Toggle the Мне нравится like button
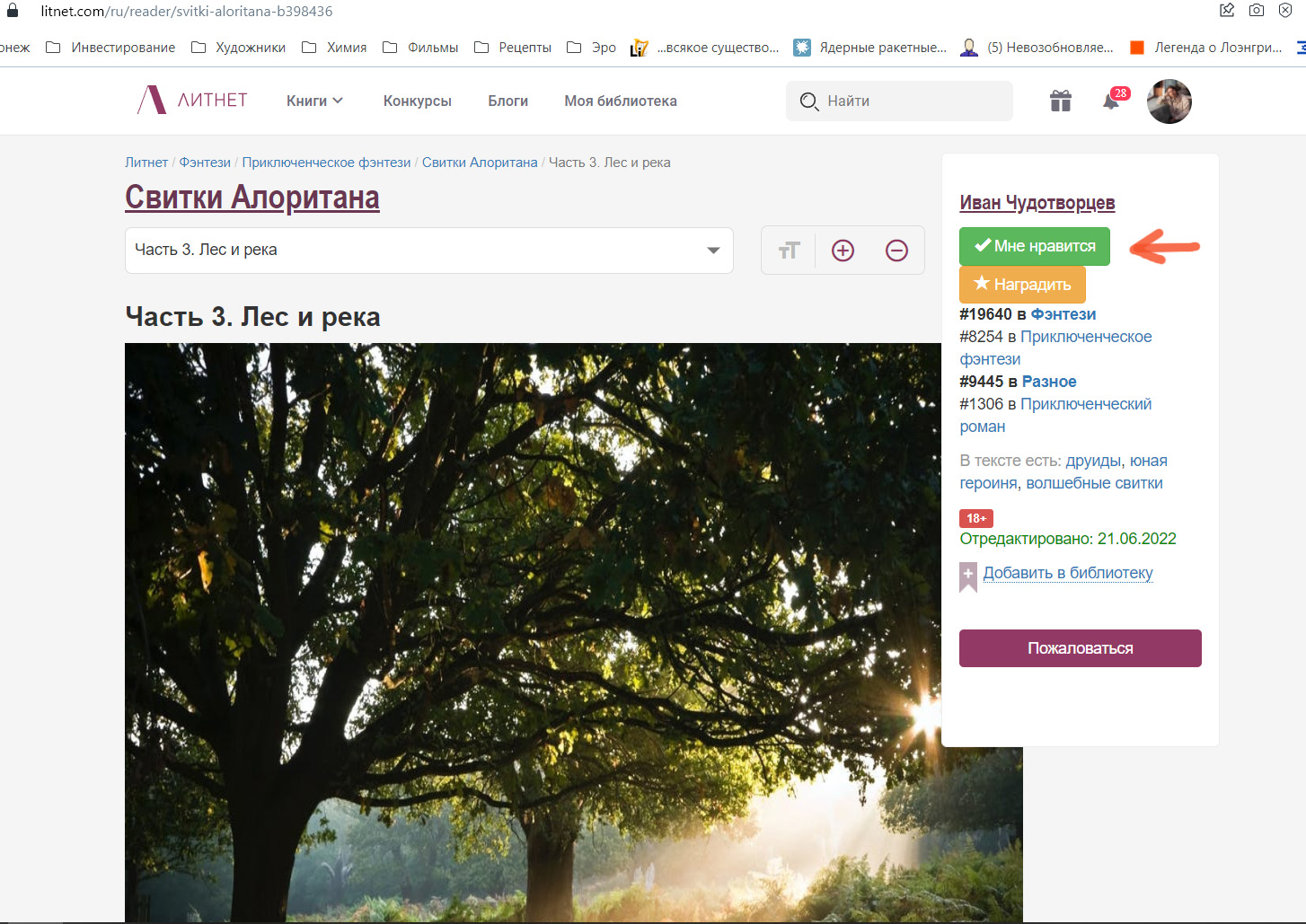1306x924 pixels. 1034,246
